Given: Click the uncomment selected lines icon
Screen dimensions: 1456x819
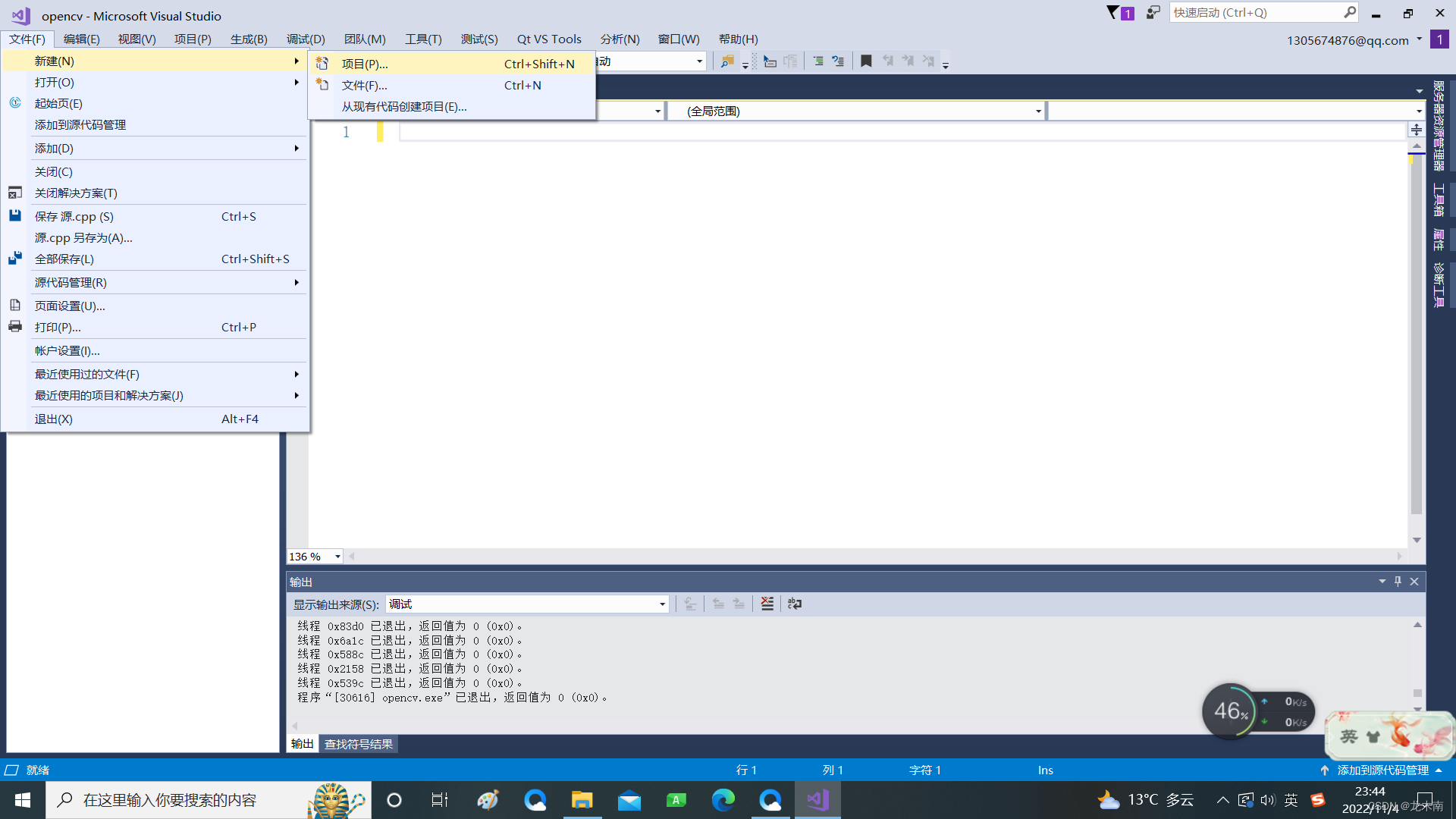Looking at the screenshot, I should click(x=838, y=61).
